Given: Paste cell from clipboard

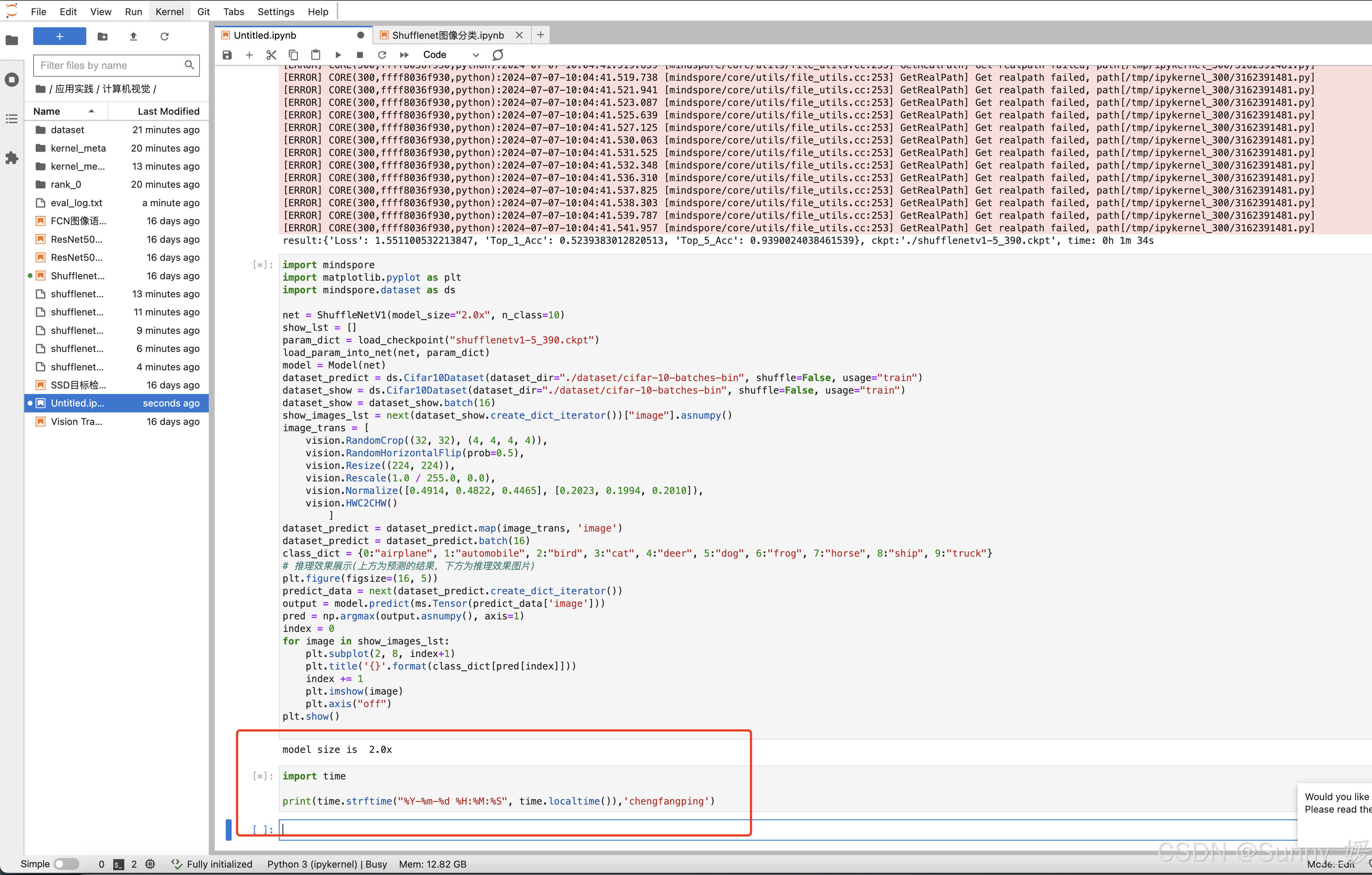Looking at the screenshot, I should tap(316, 55).
